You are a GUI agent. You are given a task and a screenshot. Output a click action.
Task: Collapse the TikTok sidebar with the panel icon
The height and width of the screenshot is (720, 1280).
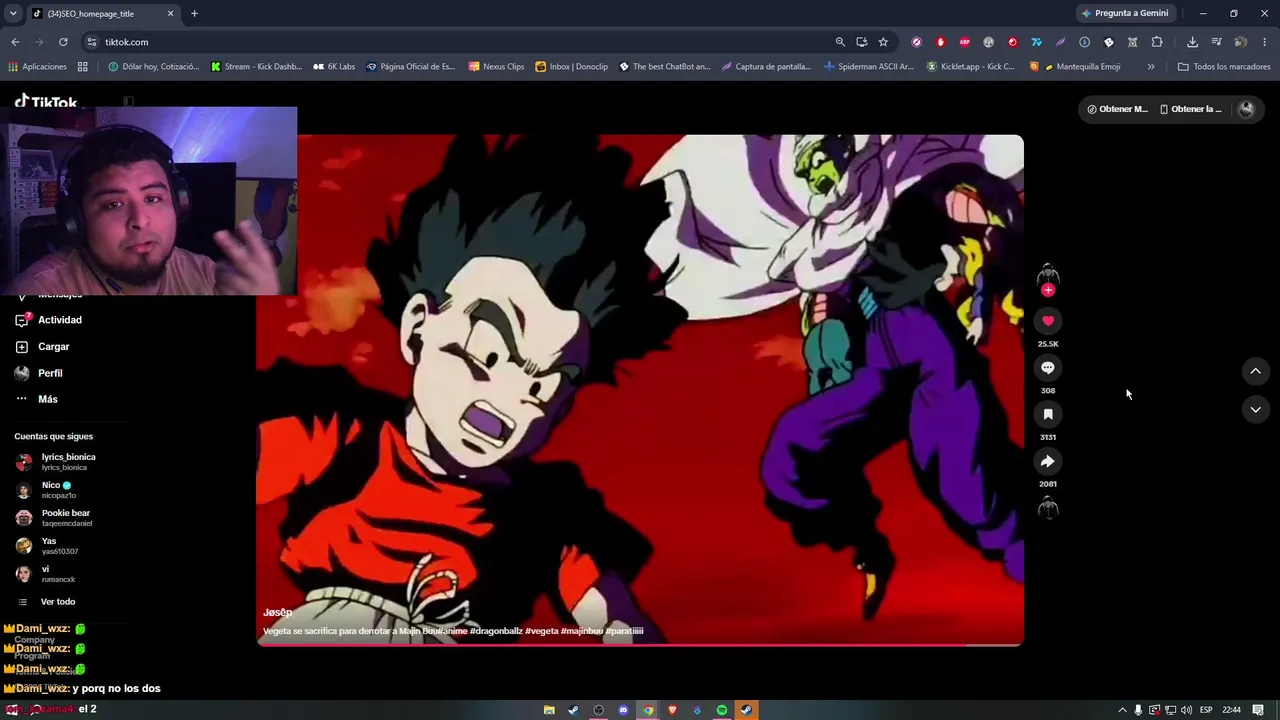pos(128,102)
